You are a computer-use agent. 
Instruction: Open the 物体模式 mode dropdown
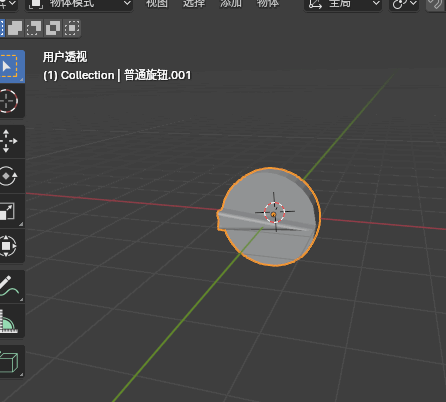pos(79,4)
